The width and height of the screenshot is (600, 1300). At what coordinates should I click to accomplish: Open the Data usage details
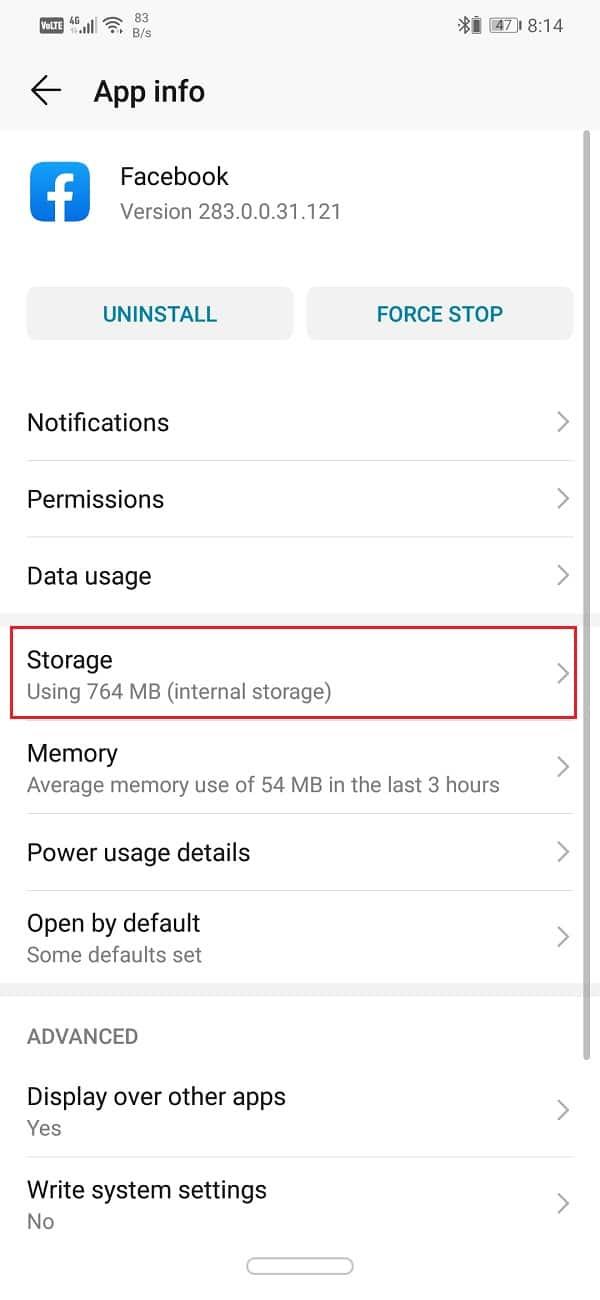tap(298, 576)
